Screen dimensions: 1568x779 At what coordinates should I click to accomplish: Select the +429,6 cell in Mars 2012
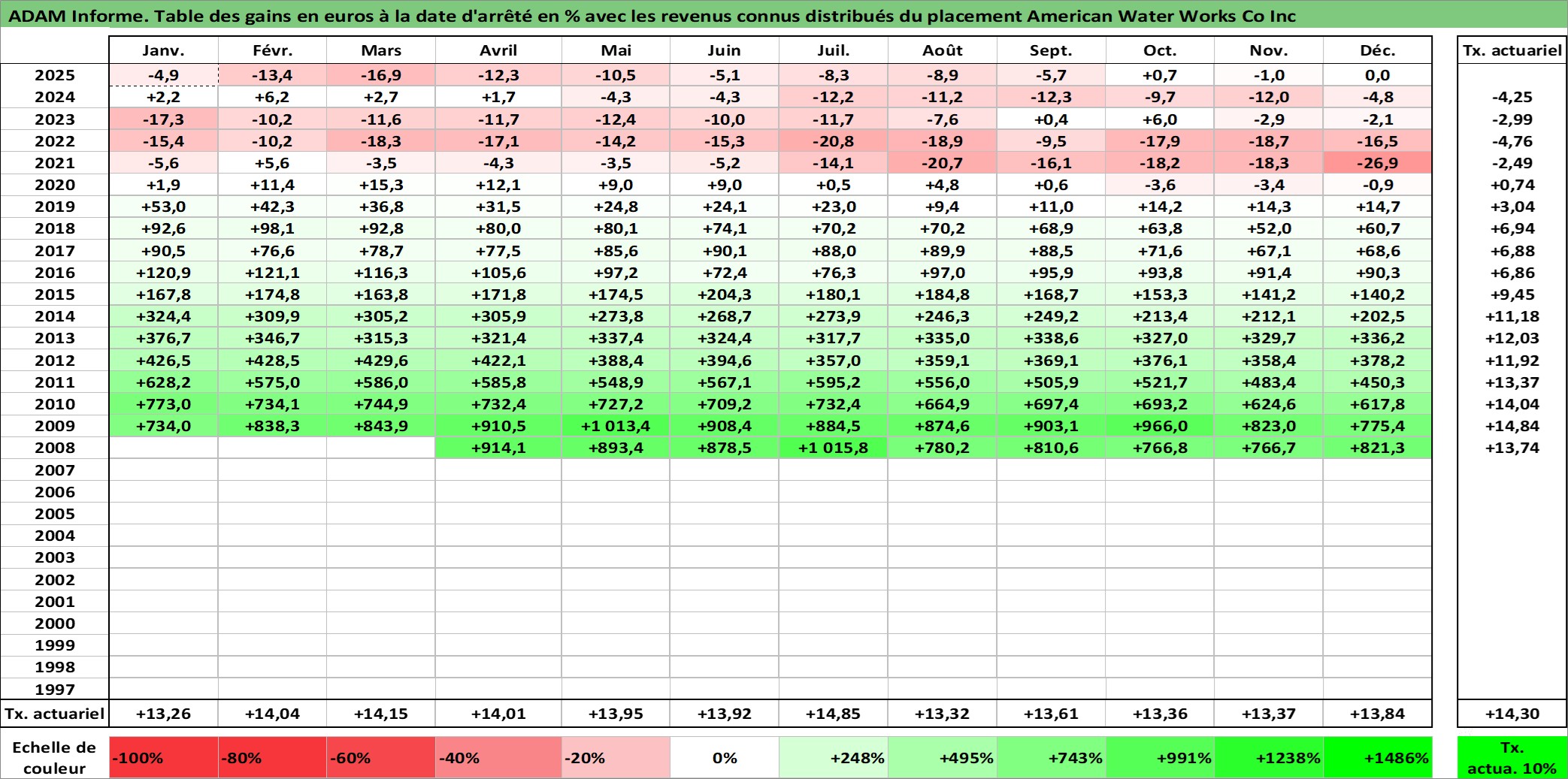(x=381, y=361)
